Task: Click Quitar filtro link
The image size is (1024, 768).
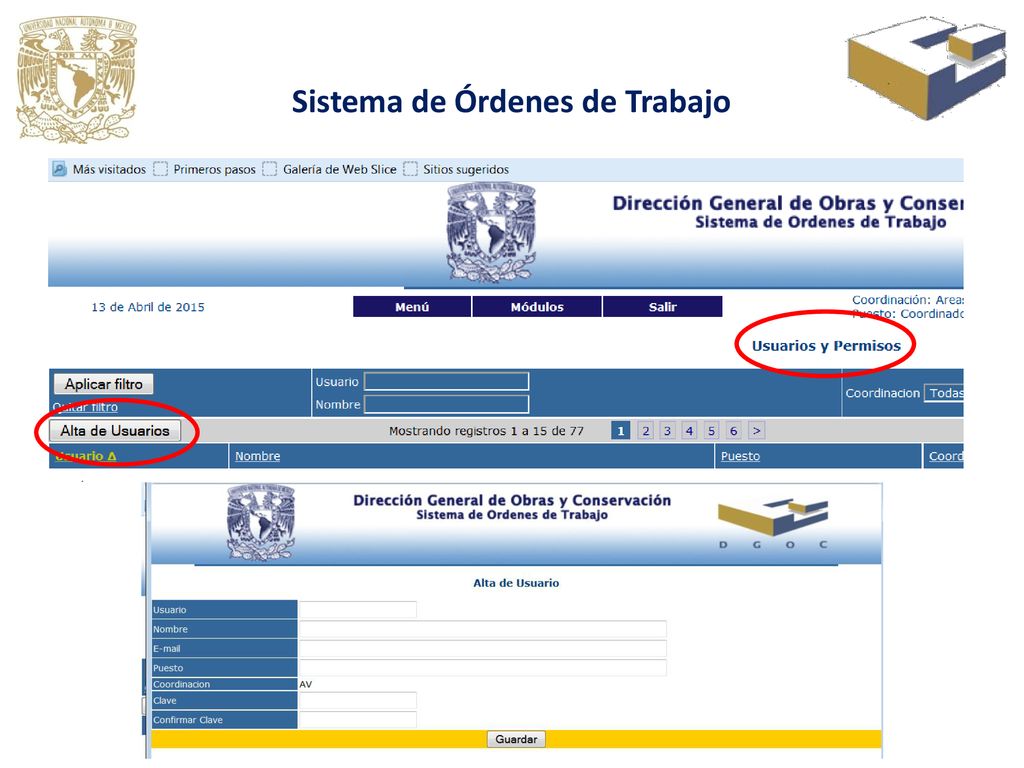Action: (x=86, y=408)
